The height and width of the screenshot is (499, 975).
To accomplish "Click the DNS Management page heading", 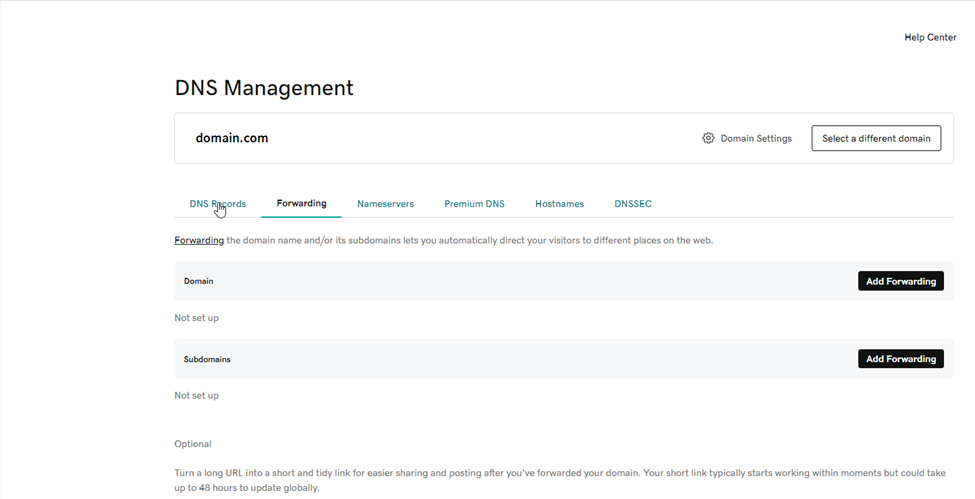I will coord(264,88).
